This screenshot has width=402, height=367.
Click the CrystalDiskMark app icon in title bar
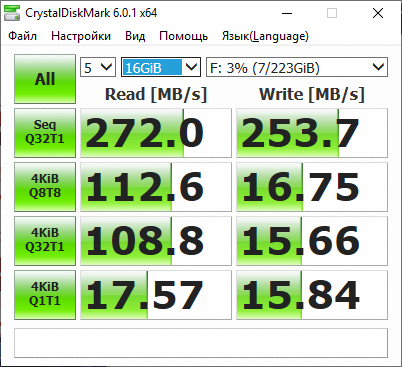tap(12, 13)
